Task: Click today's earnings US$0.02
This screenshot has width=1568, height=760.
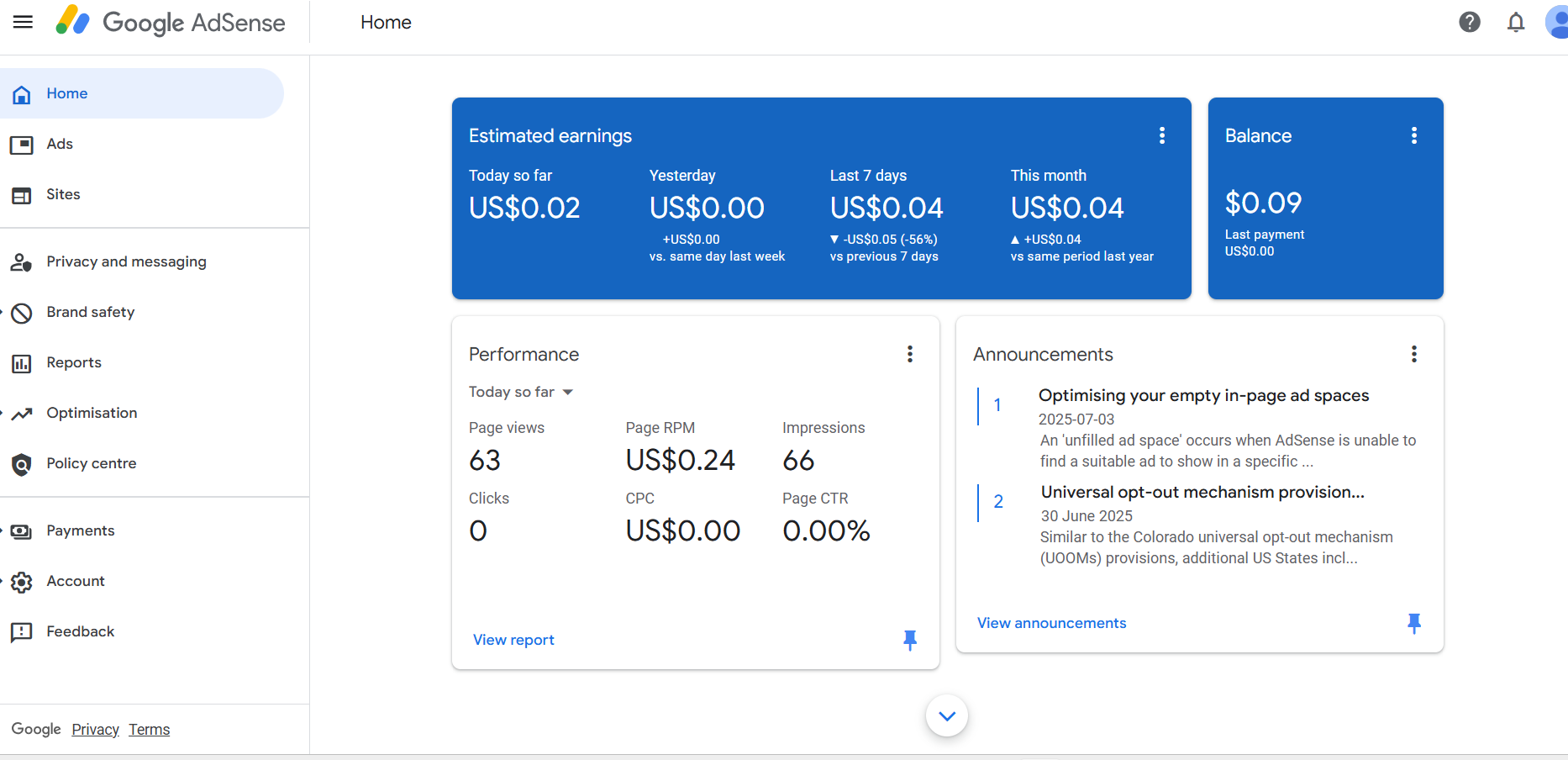Action: 524,208
